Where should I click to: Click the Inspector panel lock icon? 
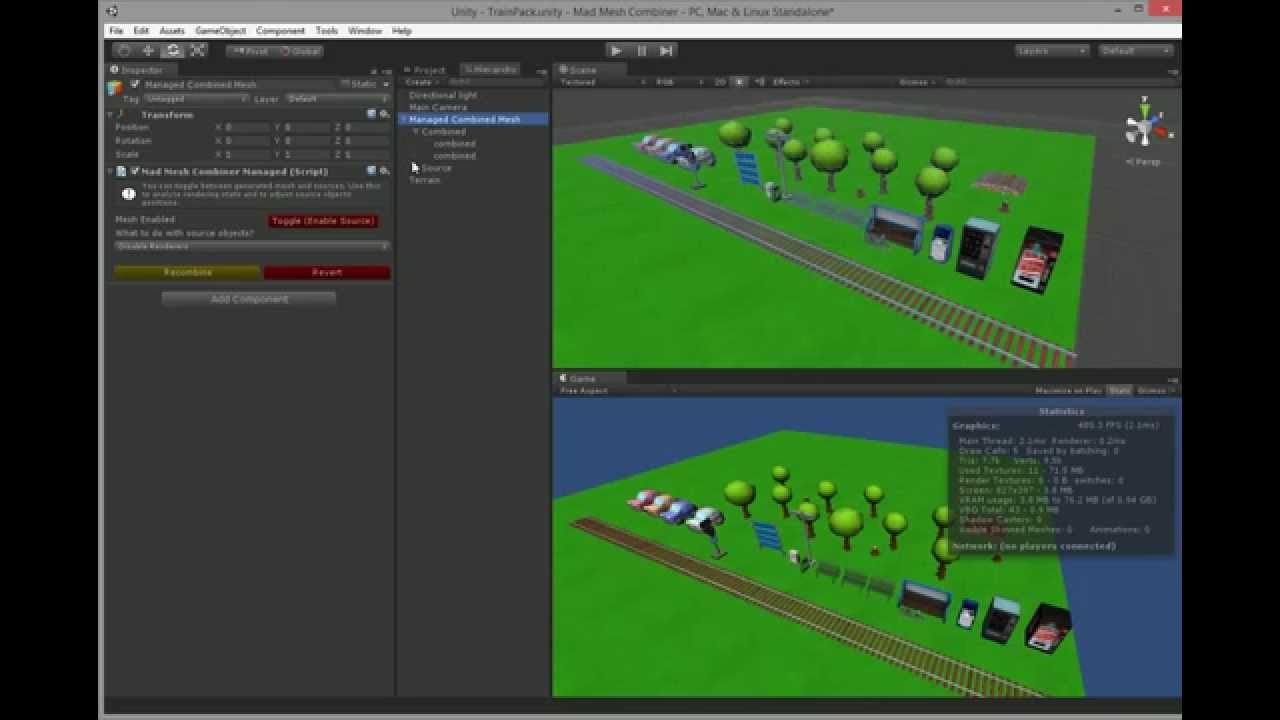tap(374, 71)
